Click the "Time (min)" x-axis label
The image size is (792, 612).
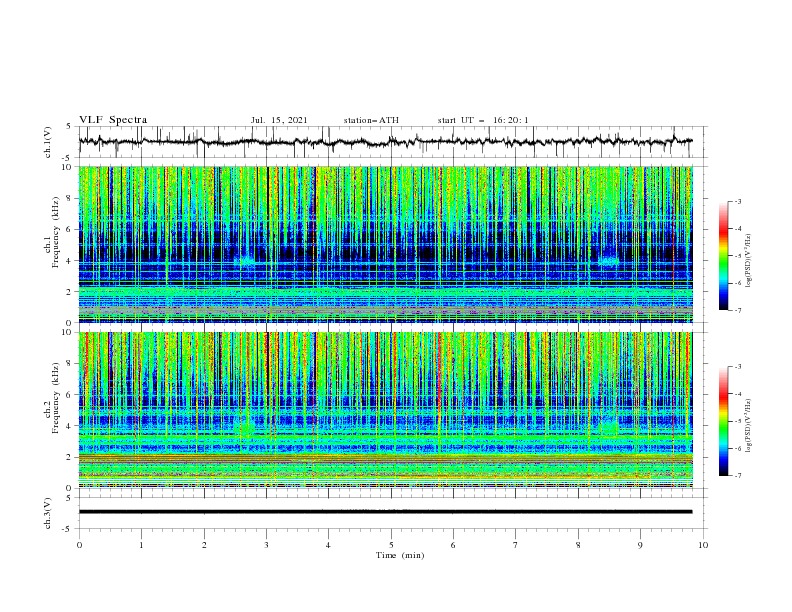click(400, 555)
